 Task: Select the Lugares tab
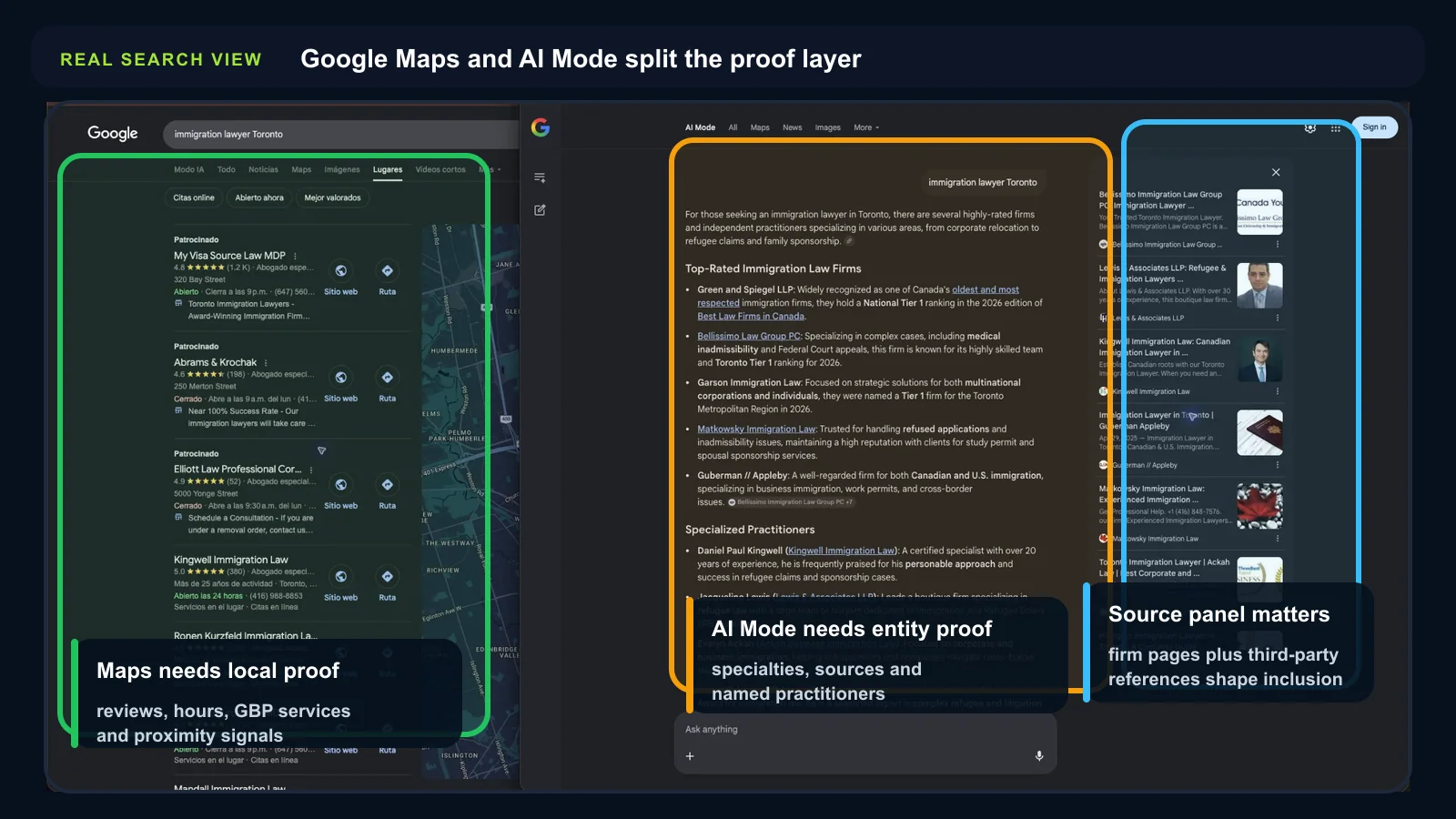pos(388,170)
